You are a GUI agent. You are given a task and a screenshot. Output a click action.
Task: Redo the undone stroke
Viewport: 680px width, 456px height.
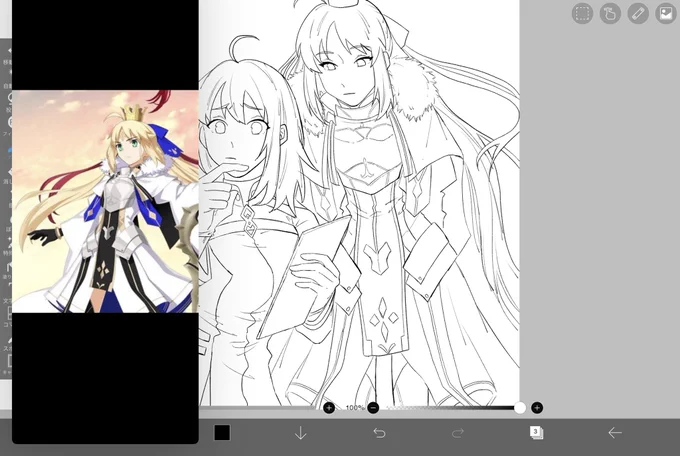pos(458,433)
